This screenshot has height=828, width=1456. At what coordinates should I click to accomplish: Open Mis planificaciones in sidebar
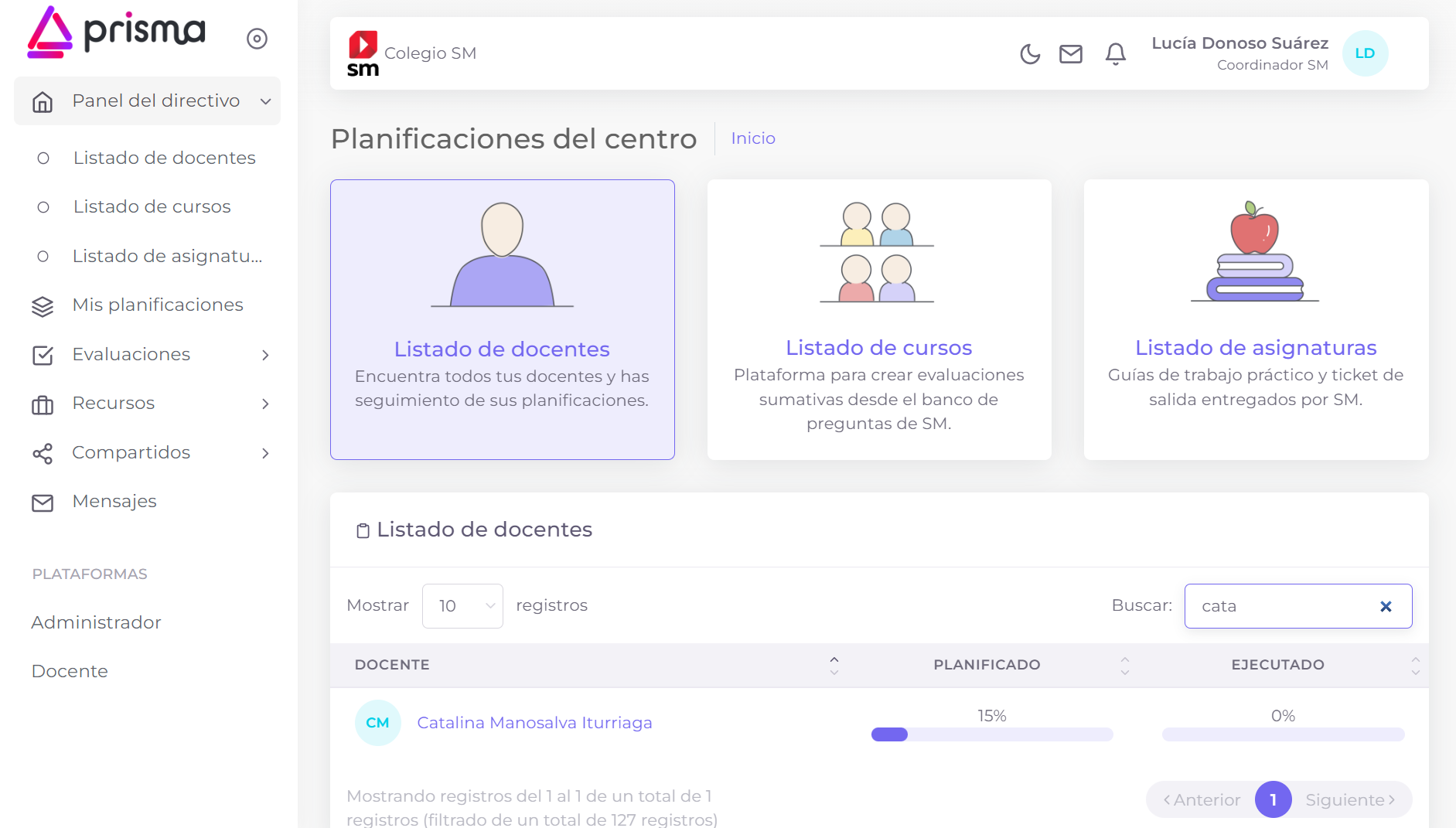(x=158, y=305)
